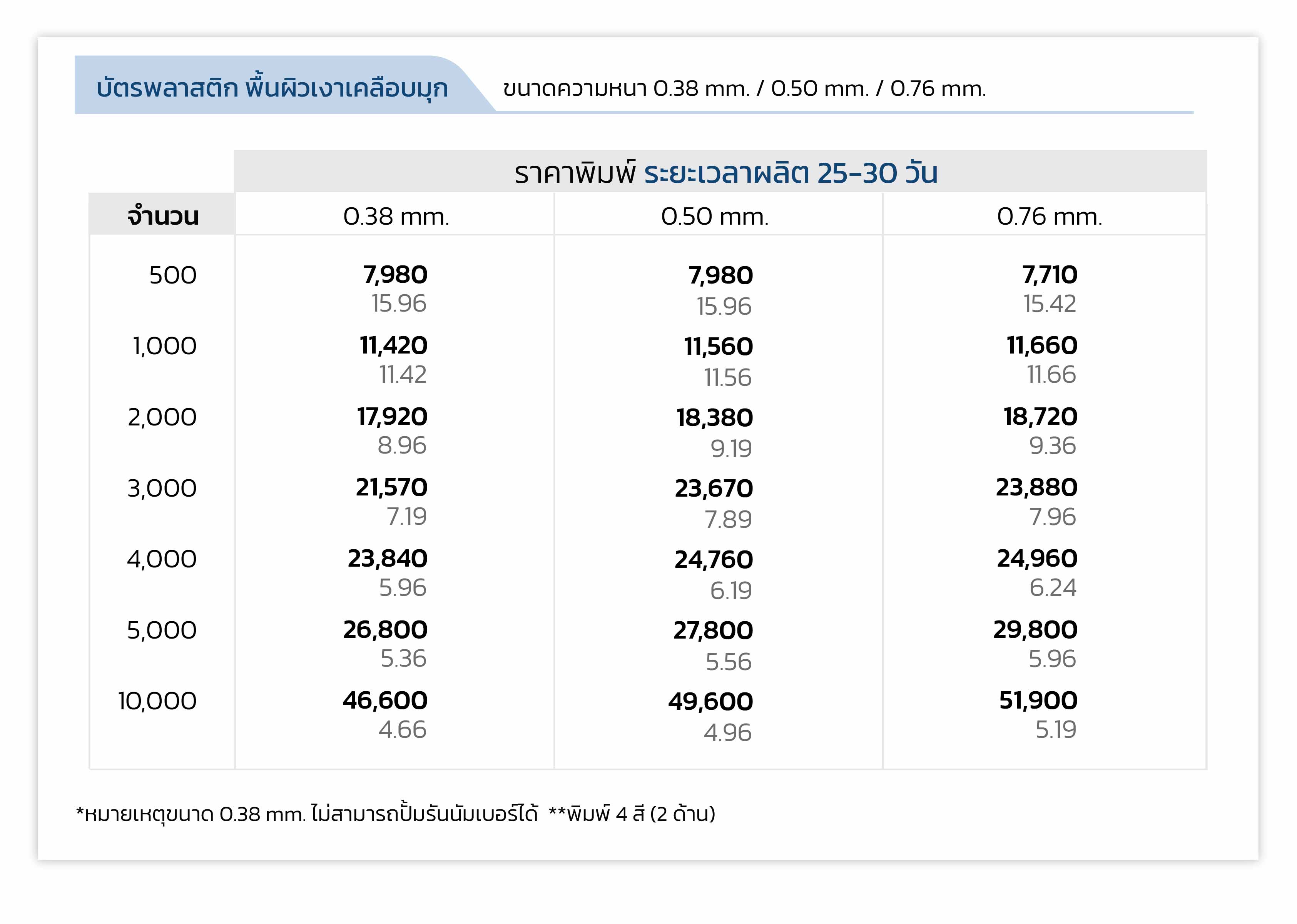The width and height of the screenshot is (1297, 924).
Task: Click the ราคาพิมพ์ production time header
Action: 725,172
